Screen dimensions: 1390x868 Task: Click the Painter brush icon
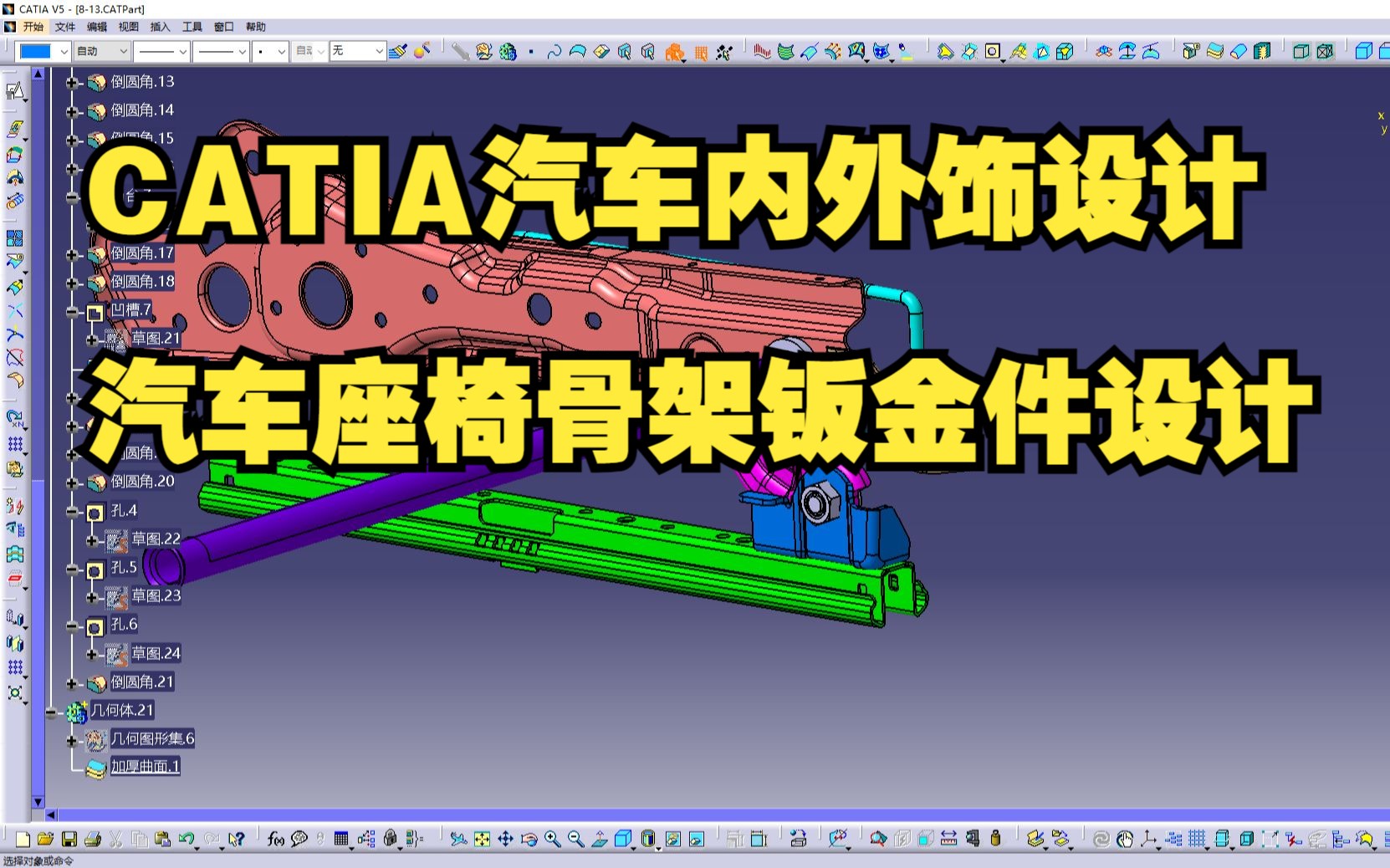(398, 51)
